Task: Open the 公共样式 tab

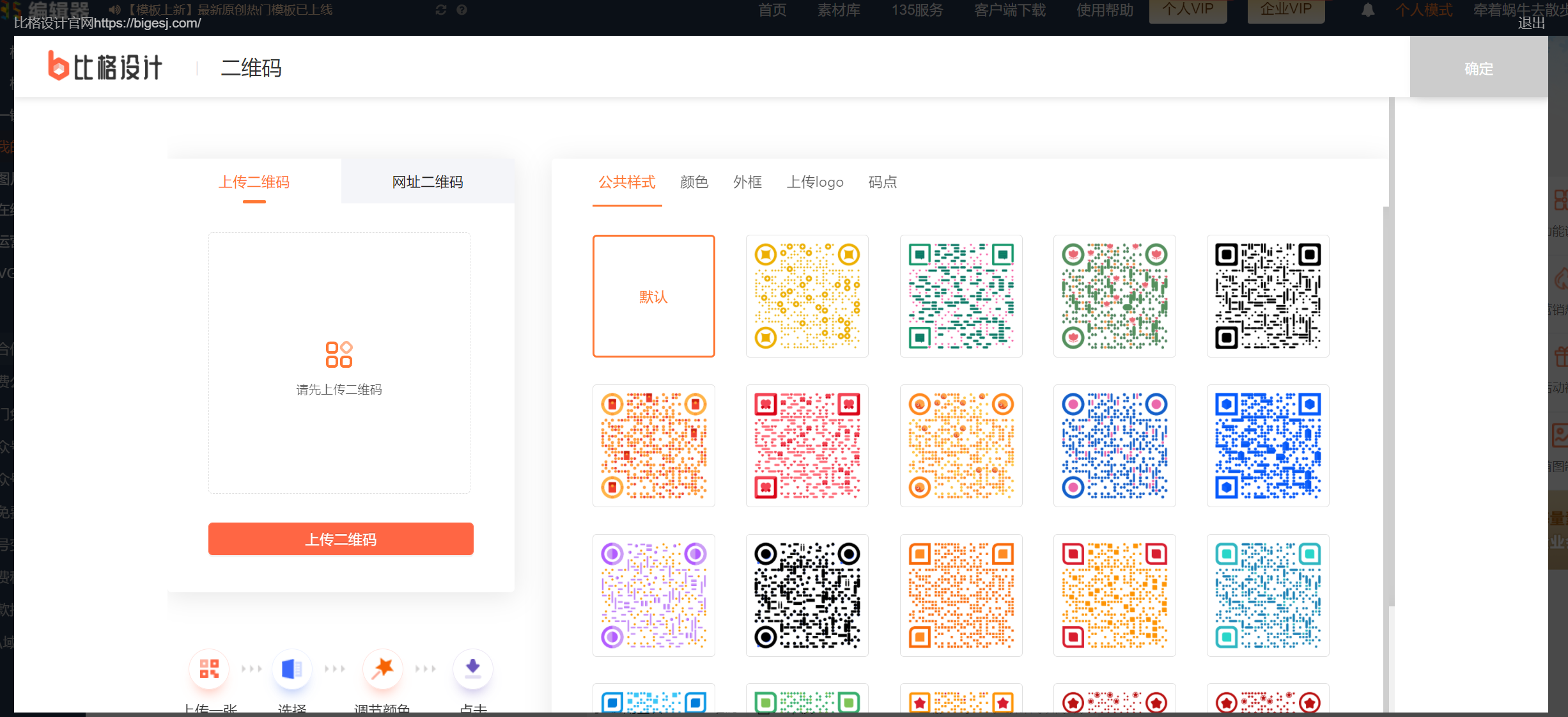Action: (x=627, y=182)
